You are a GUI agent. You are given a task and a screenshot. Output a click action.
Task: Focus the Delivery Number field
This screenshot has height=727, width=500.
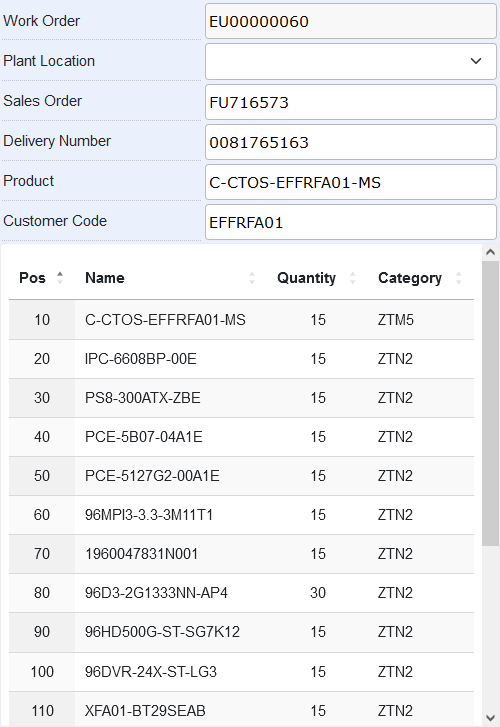351,142
